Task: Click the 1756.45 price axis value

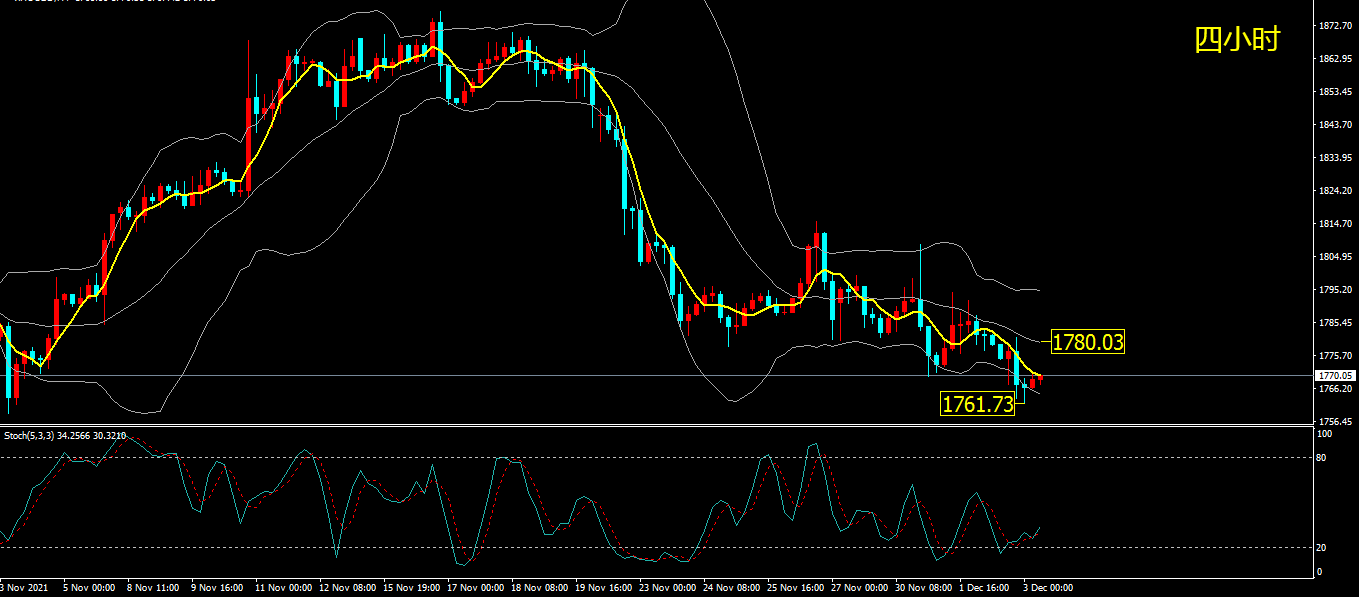Action: click(x=1337, y=422)
